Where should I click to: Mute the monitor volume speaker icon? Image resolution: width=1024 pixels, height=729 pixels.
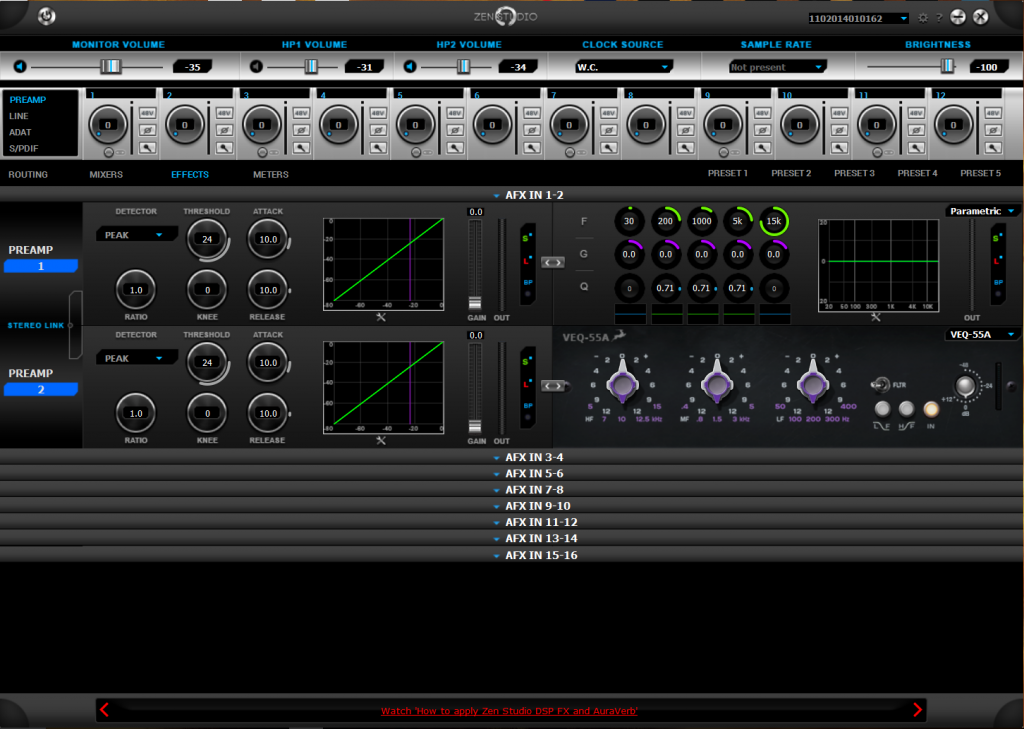20,67
